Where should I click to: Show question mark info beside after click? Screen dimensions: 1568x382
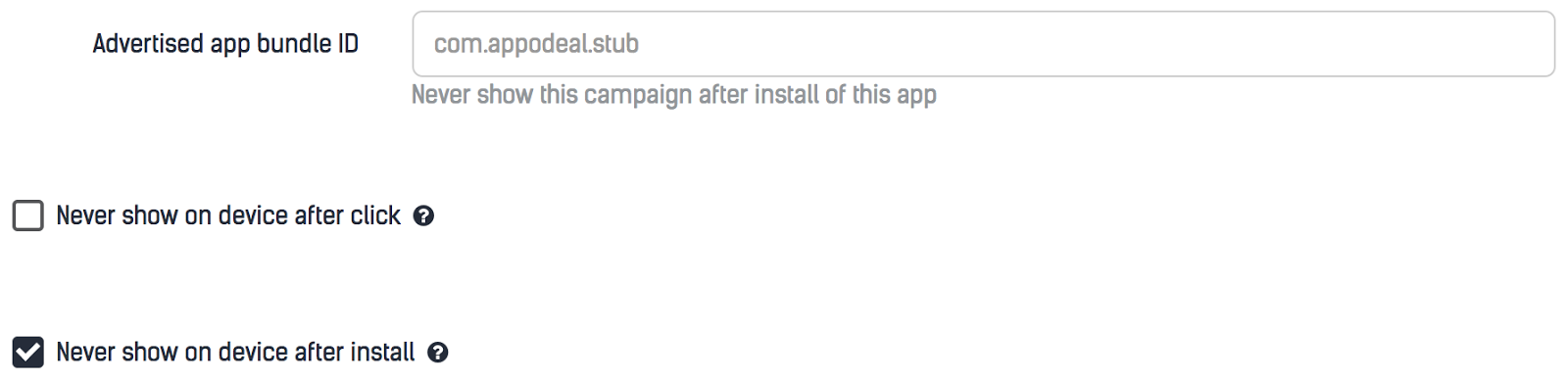[423, 215]
